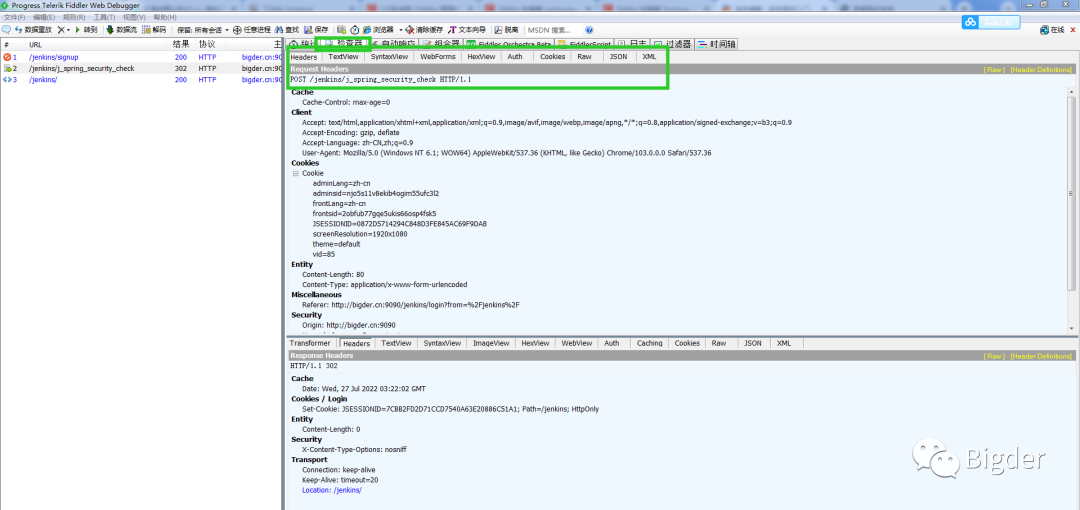Click the Location: /jenkins/ response link
This screenshot has width=1080, height=510.
(331, 490)
